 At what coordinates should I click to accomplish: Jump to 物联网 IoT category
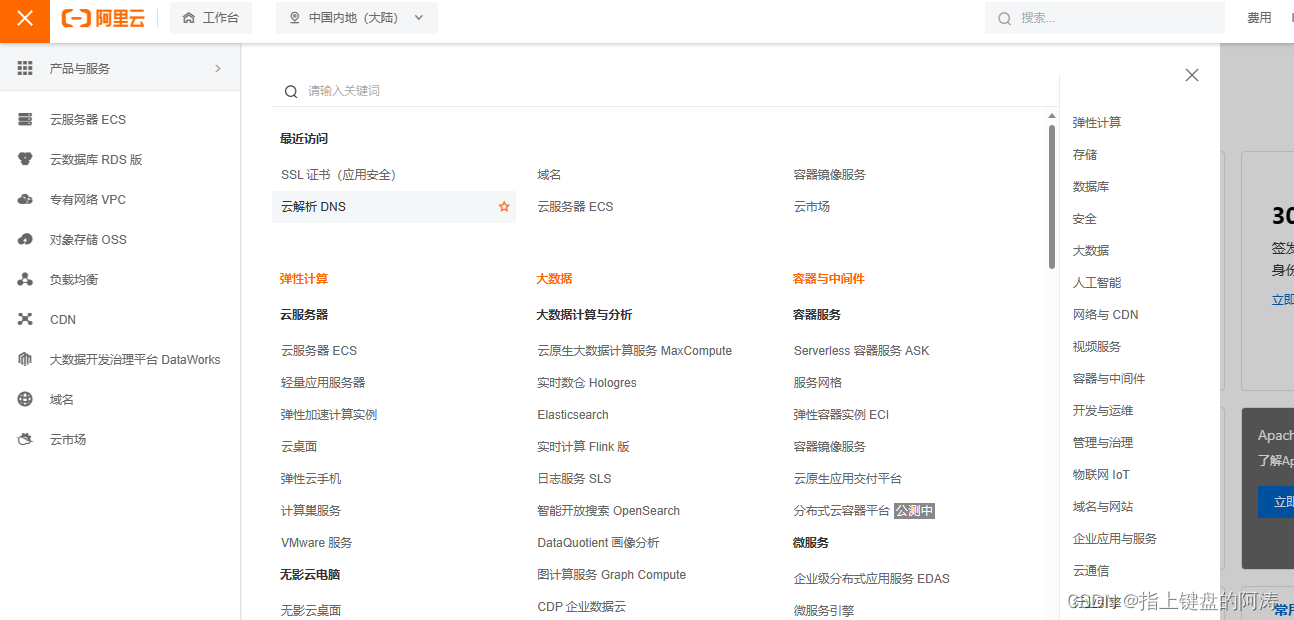(1101, 475)
